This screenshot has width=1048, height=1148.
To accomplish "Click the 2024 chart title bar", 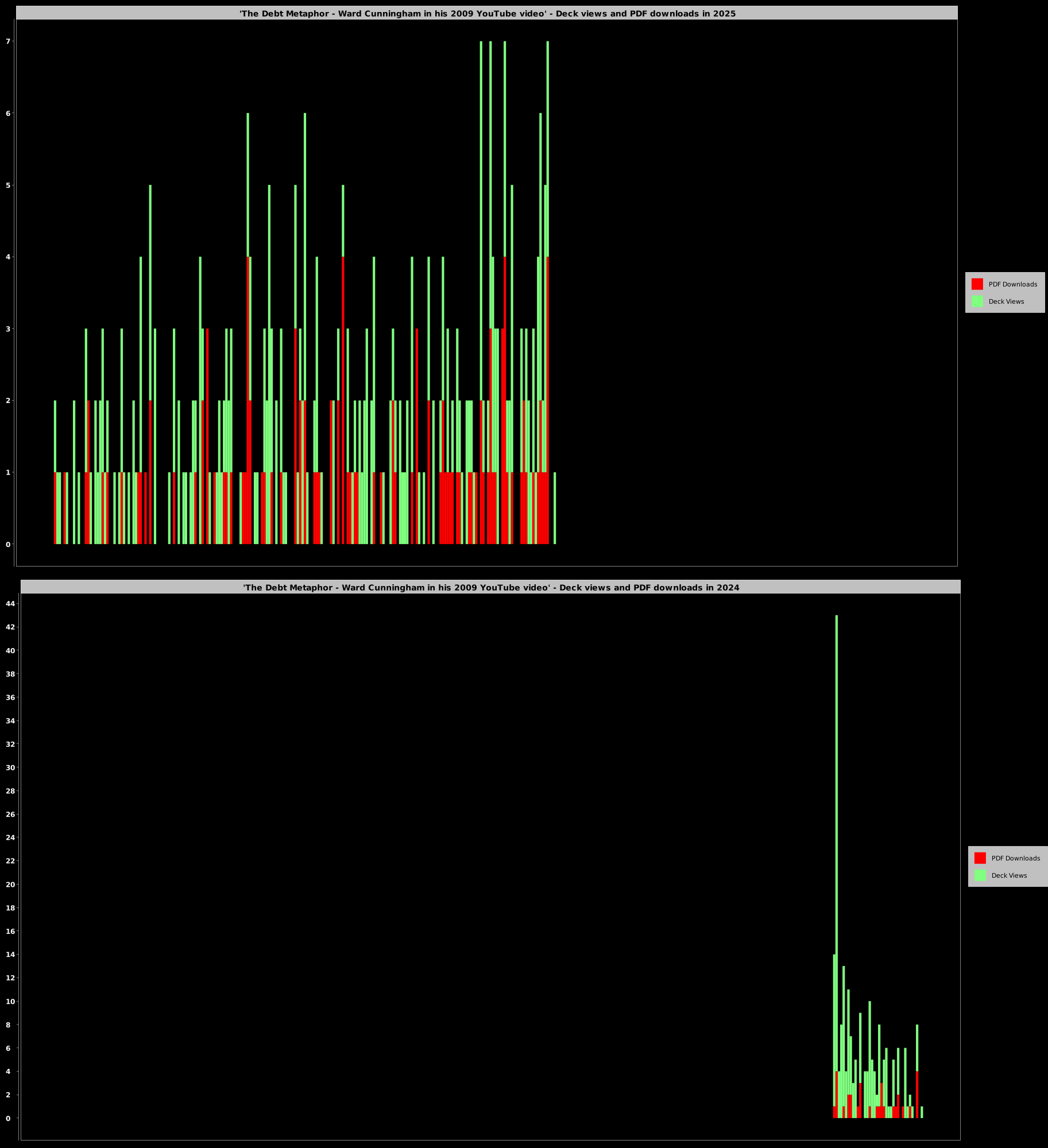I will click(490, 587).
